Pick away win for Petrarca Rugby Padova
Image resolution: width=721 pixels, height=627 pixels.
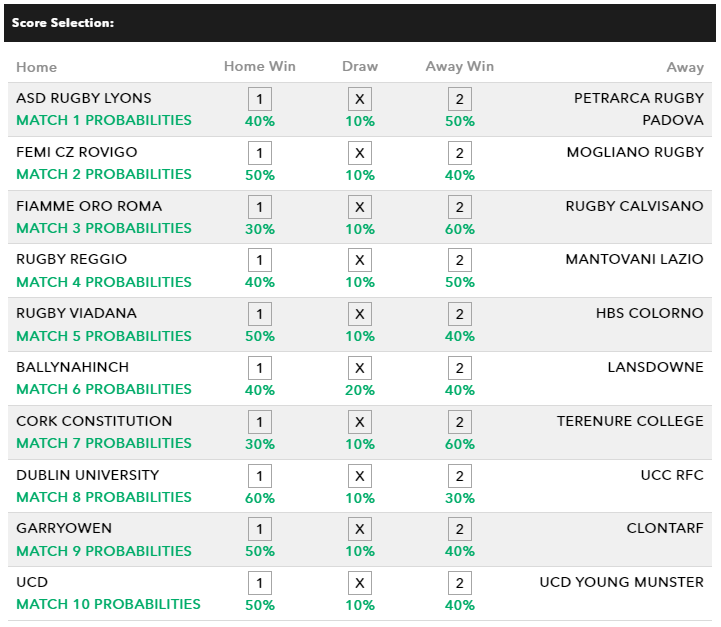tap(459, 99)
